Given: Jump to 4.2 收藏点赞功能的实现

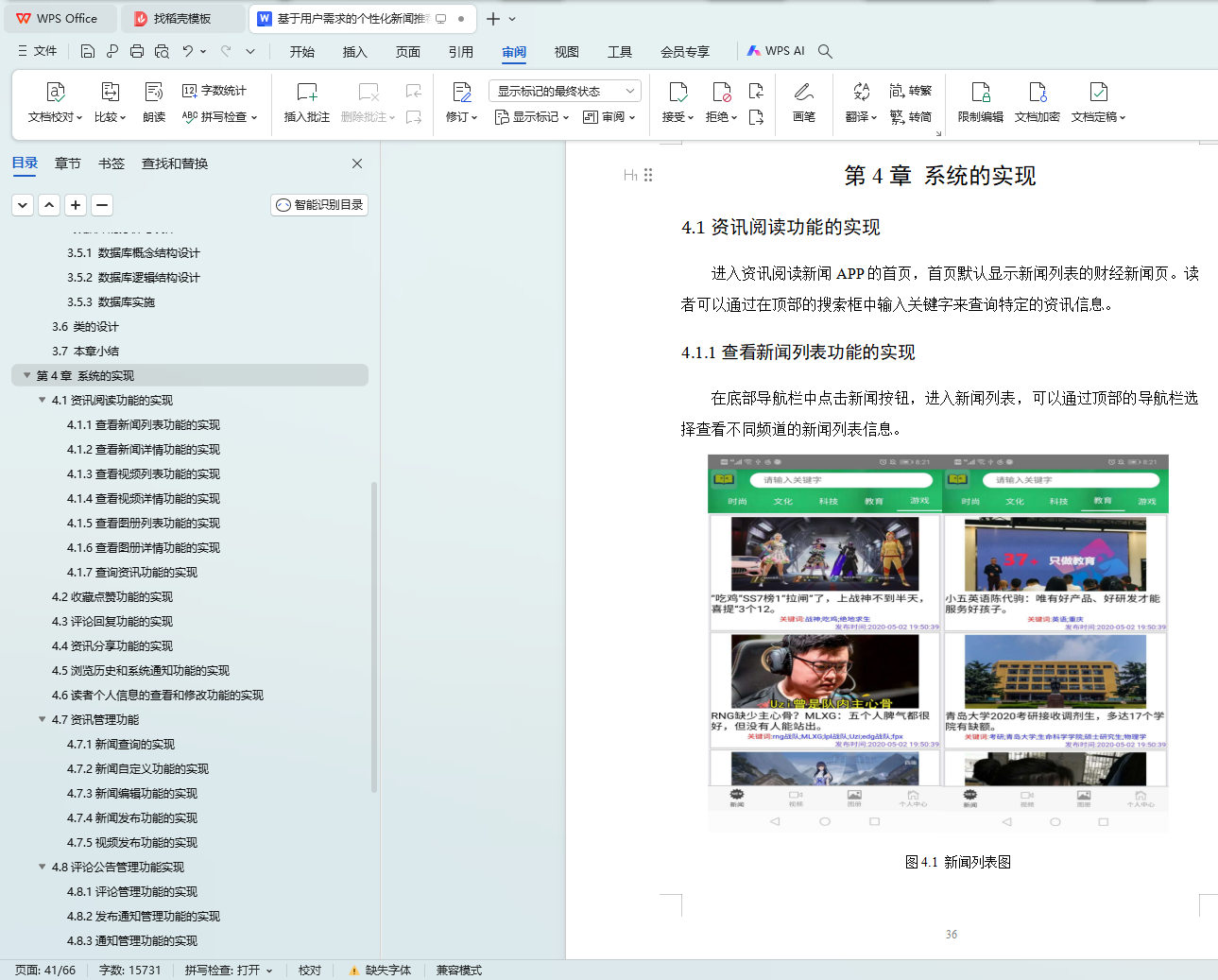Looking at the screenshot, I should click(x=112, y=596).
